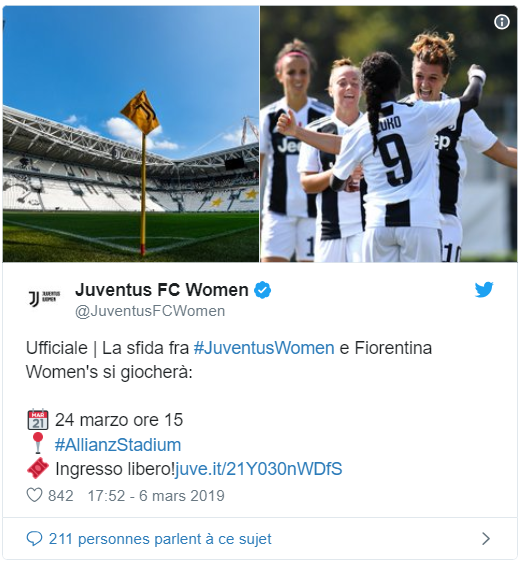Click the red pin location emoji
The image size is (521, 563).
(38, 443)
